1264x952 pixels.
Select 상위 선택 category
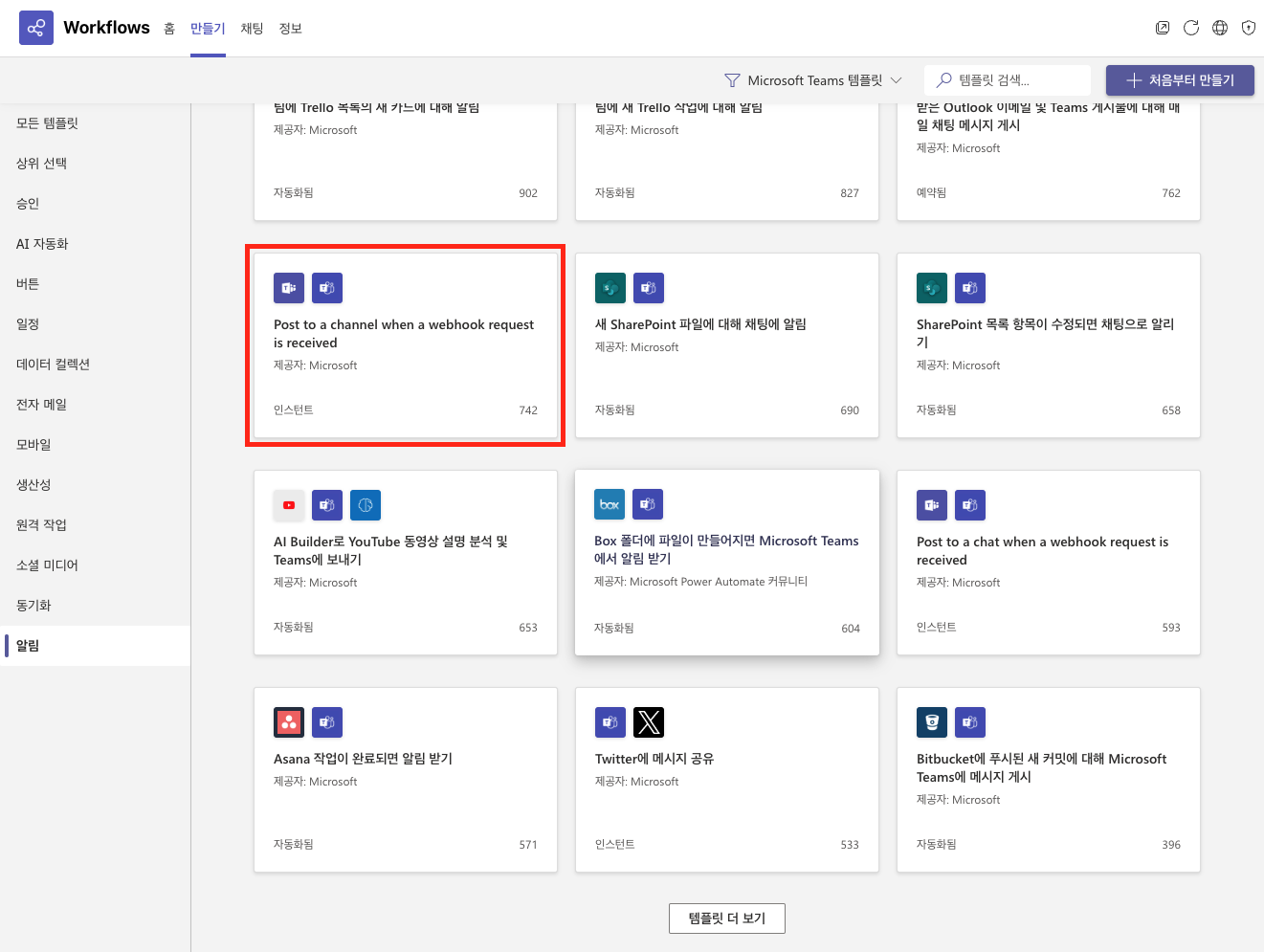click(x=95, y=164)
